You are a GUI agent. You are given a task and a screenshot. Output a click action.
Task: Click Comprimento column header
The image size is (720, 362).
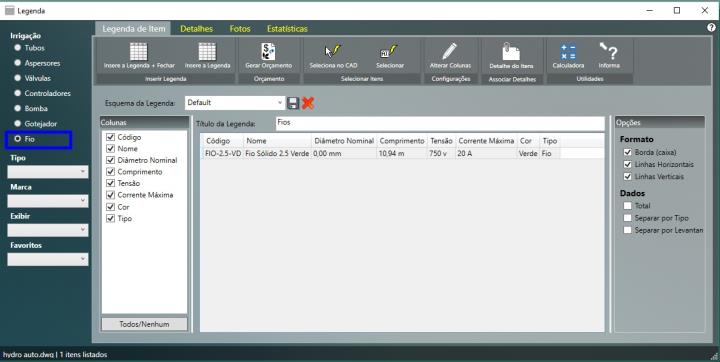(x=402, y=141)
